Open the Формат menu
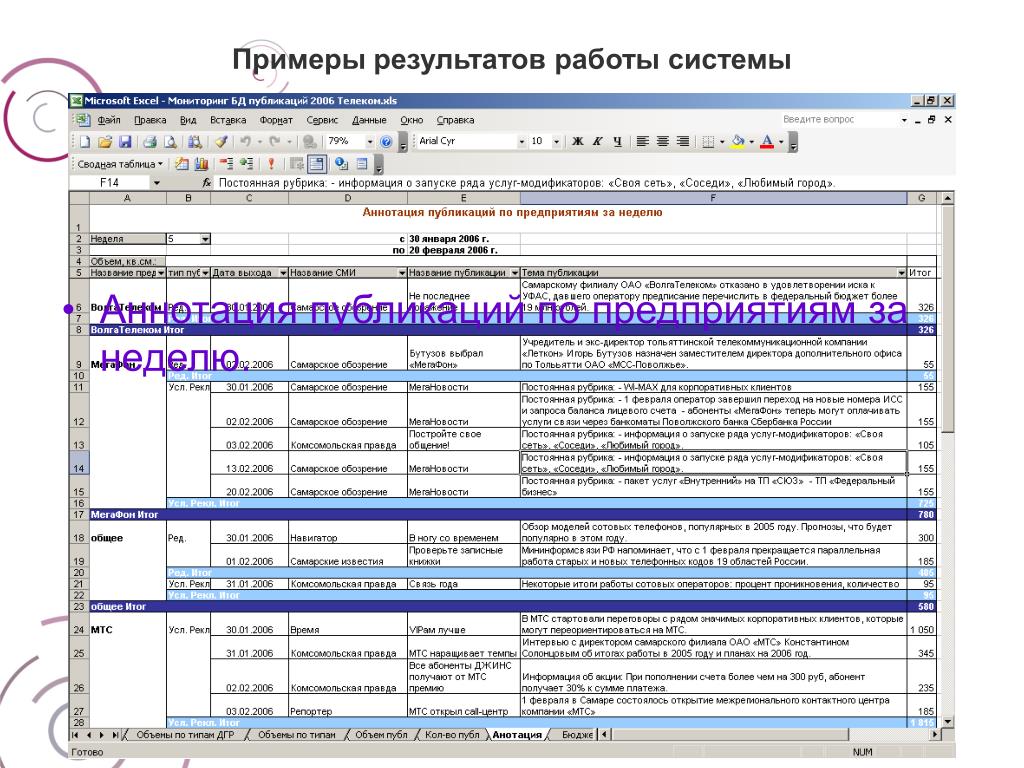Image resolution: width=1024 pixels, height=768 pixels. tap(276, 120)
